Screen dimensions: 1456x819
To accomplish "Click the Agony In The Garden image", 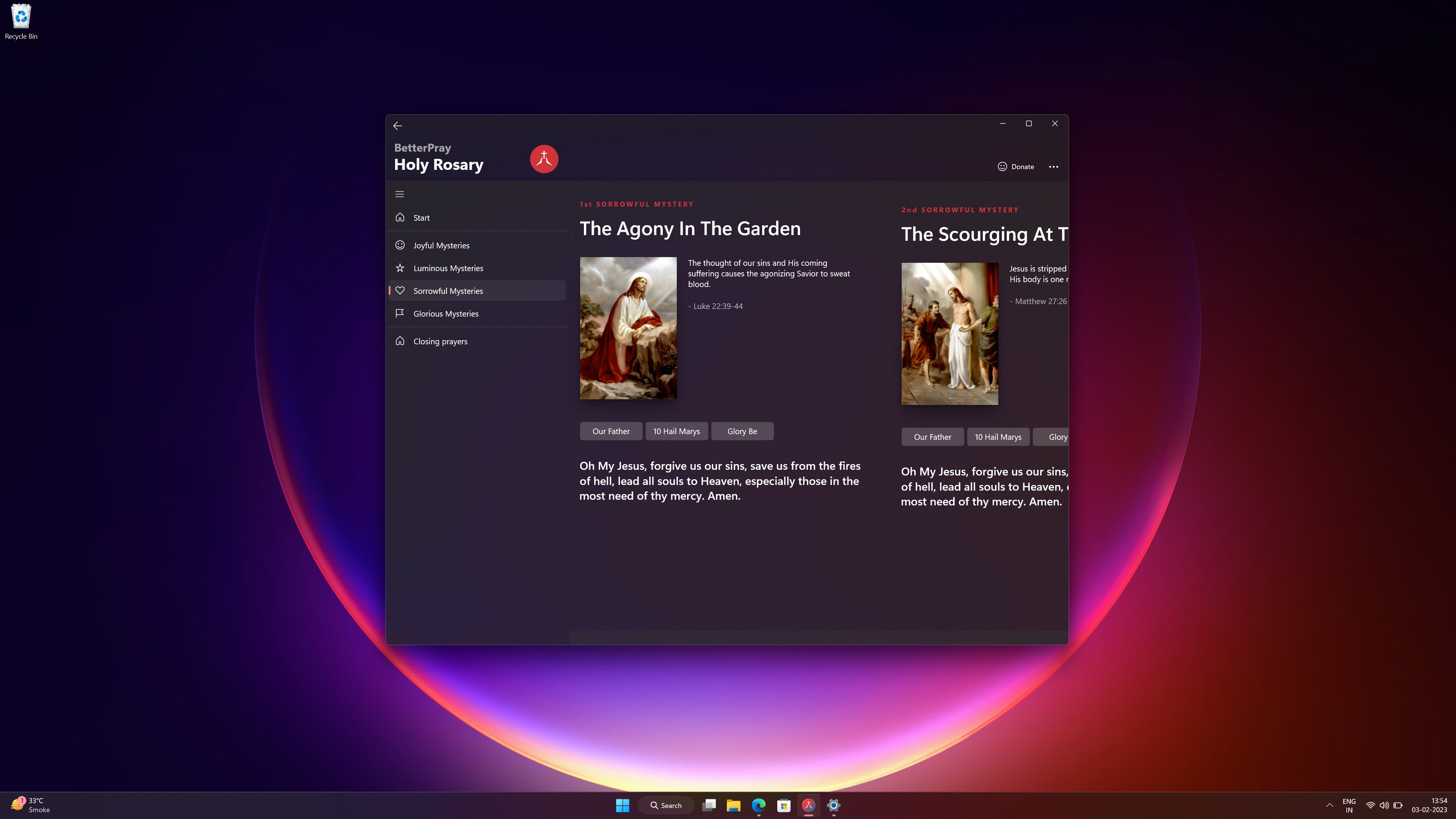I will (628, 328).
